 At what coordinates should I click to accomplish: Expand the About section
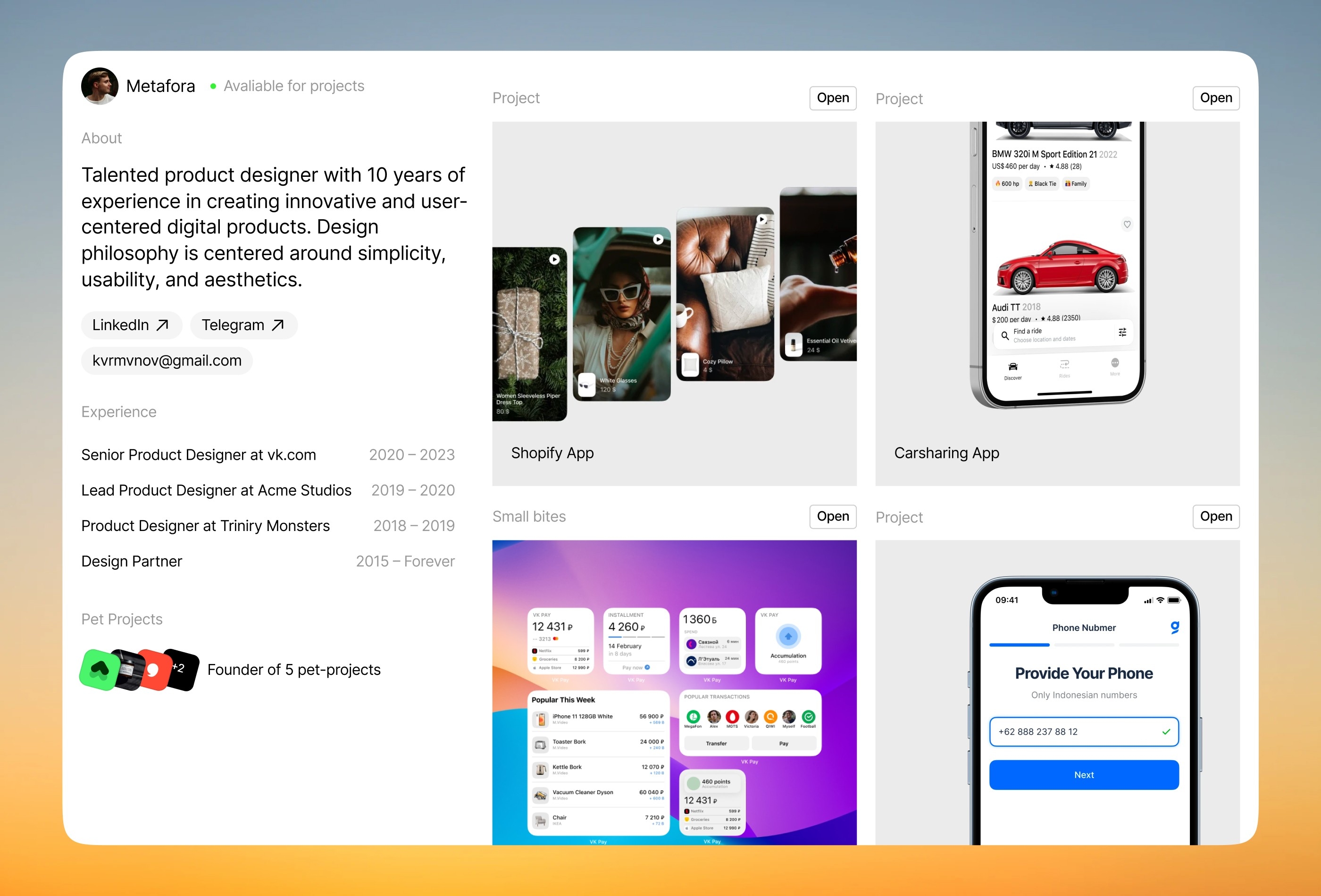point(101,137)
